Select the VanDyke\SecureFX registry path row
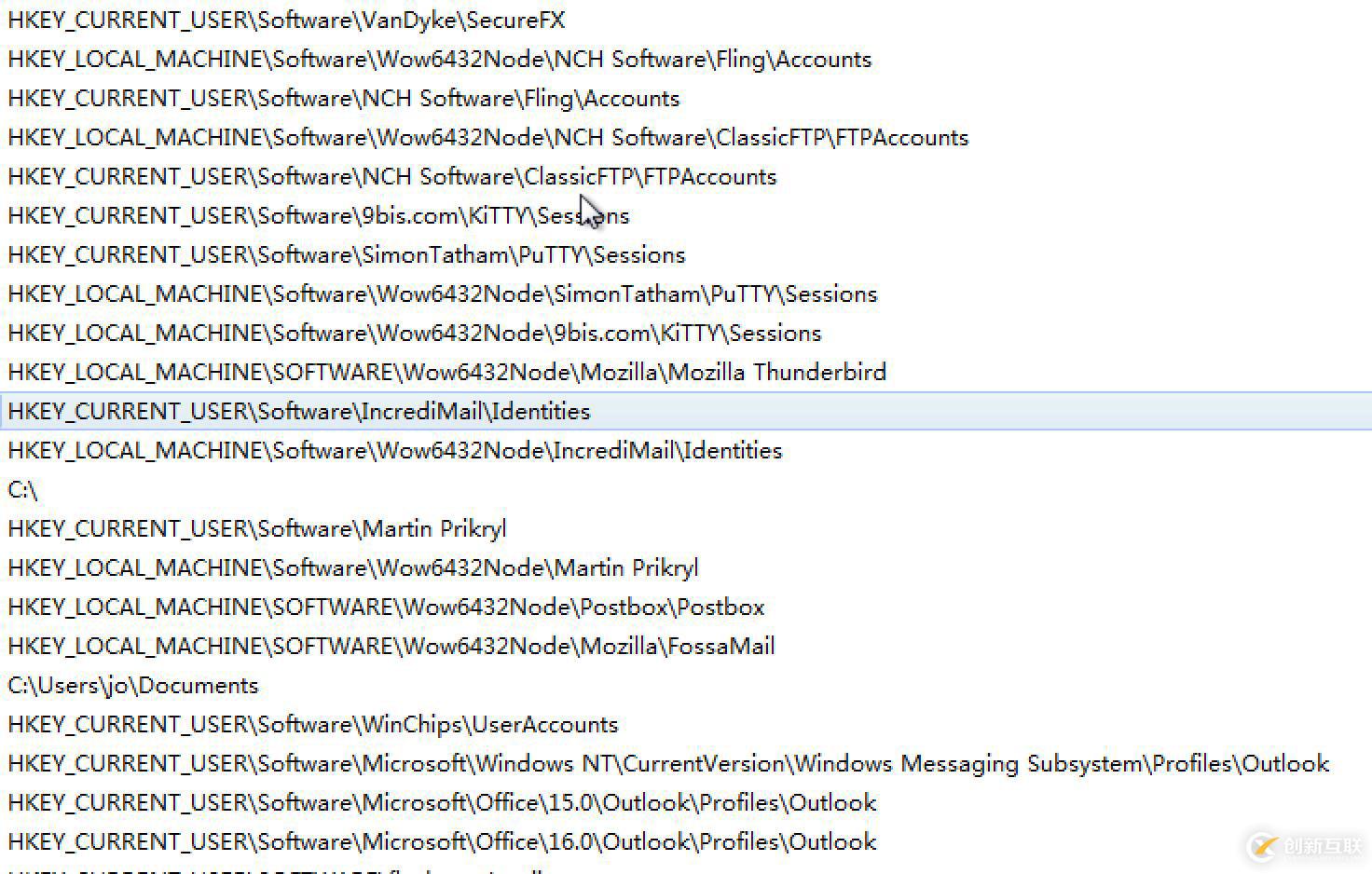The width and height of the screenshot is (1372, 874). point(686,20)
